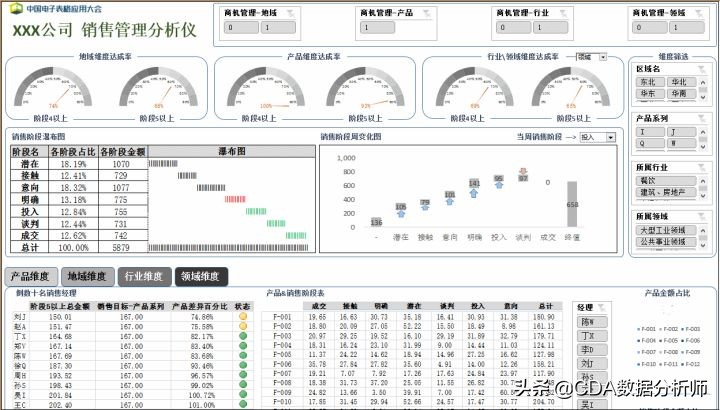Image resolution: width=720 pixels, height=410 pixels.
Task: Select product series I in 产品系列 slicer
Action: point(650,132)
